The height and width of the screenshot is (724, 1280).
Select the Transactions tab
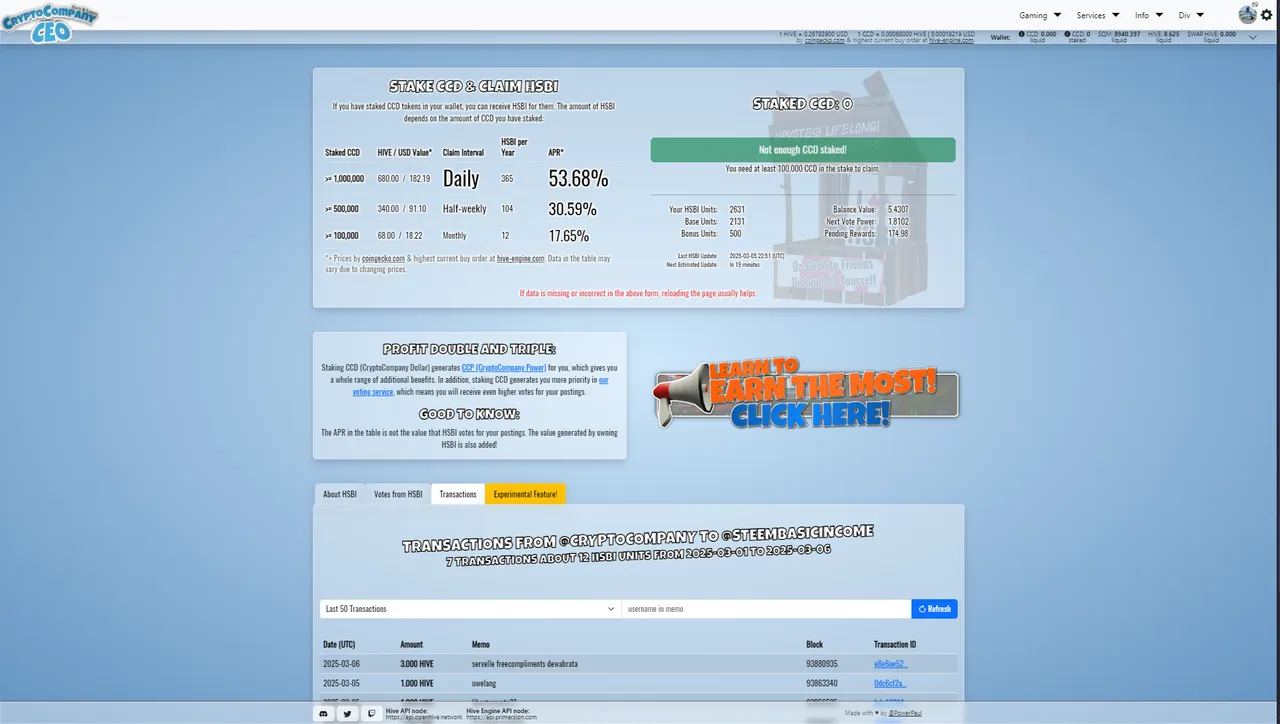point(458,494)
